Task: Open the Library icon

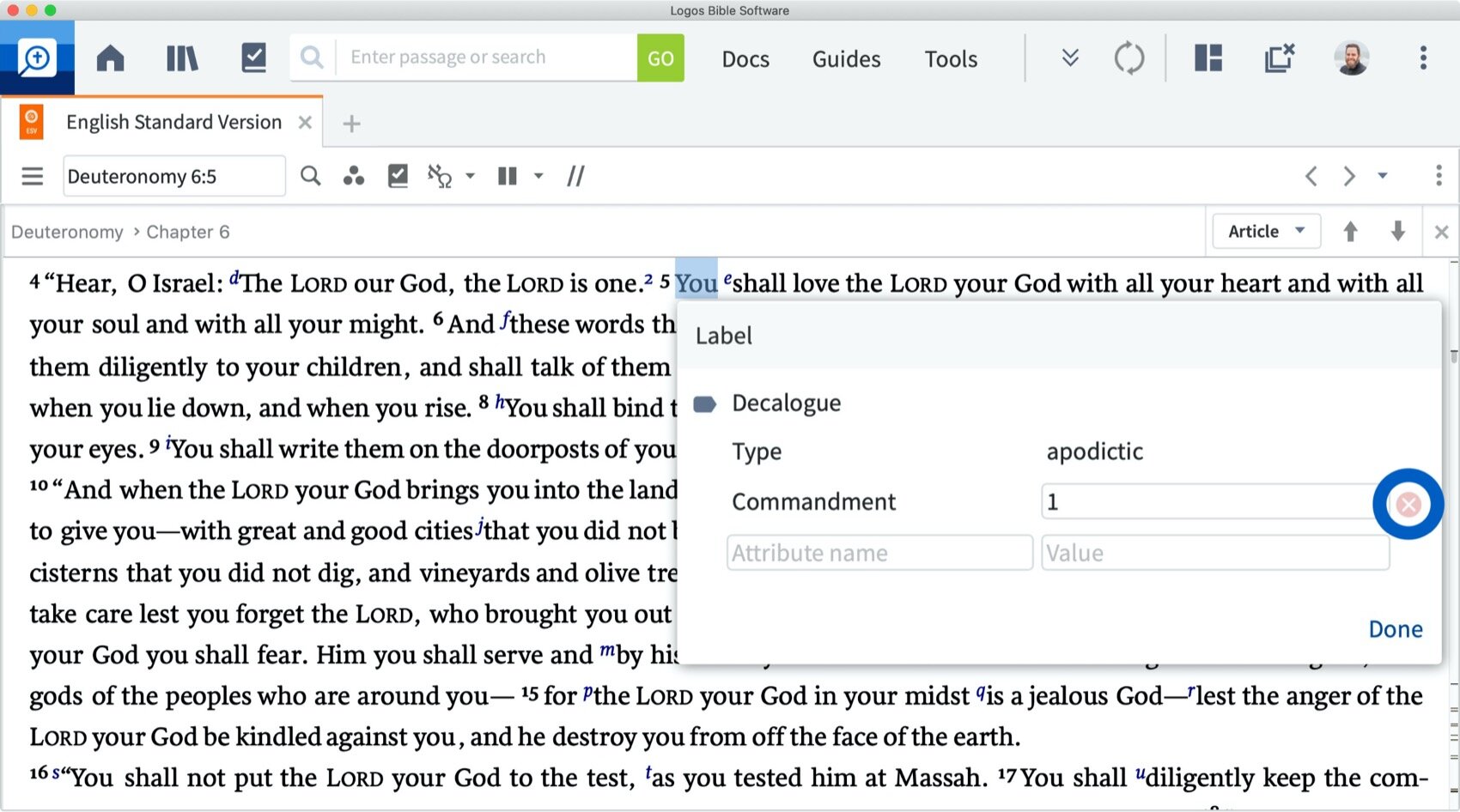Action: [x=181, y=58]
